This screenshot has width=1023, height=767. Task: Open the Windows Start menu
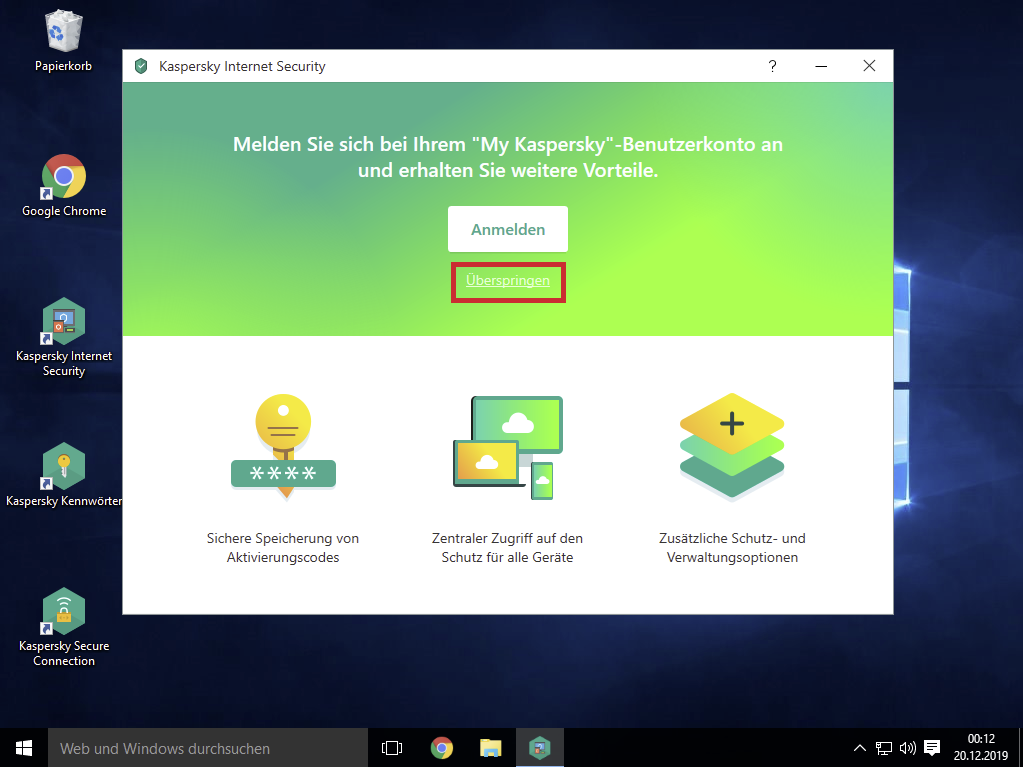tap(23, 748)
